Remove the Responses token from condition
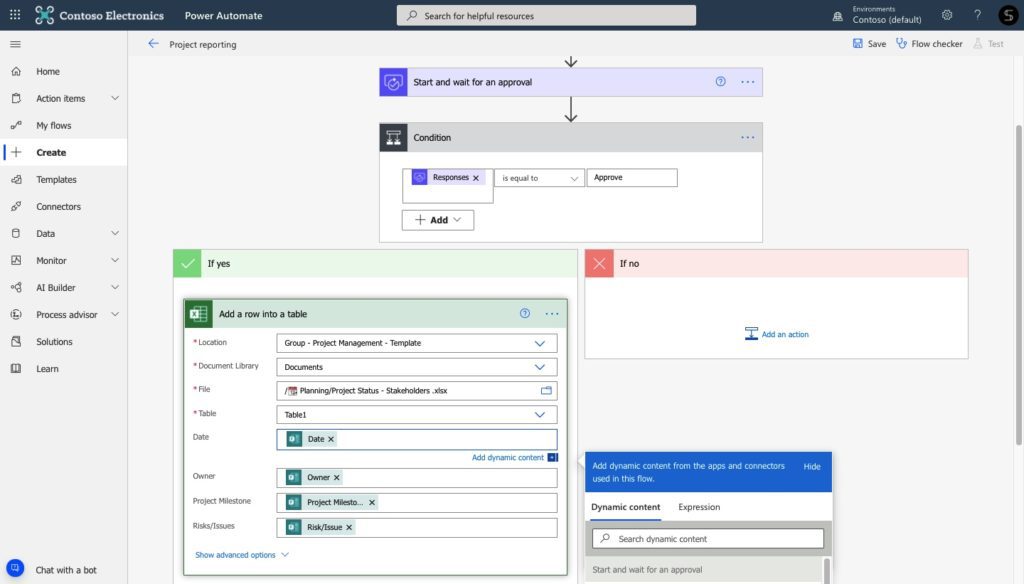This screenshot has width=1024, height=584. 475,178
